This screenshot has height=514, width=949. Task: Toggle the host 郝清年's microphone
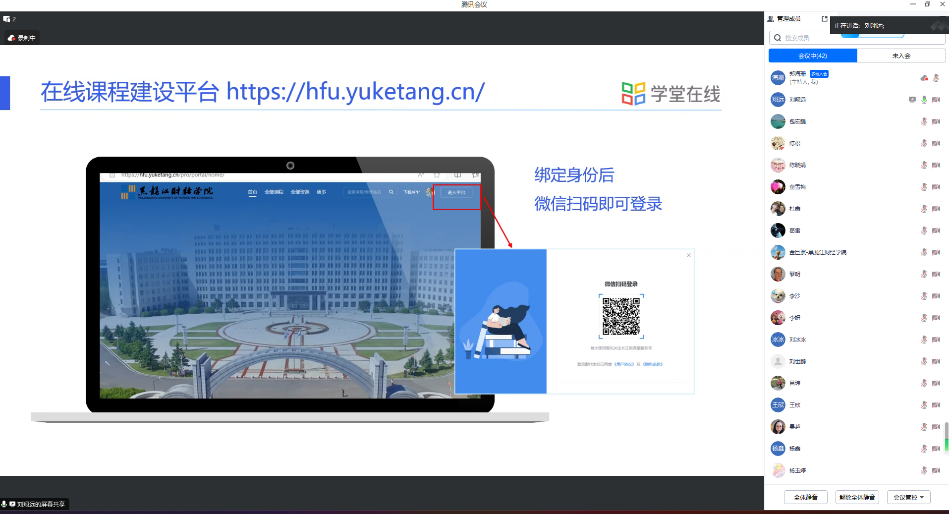pos(936,78)
